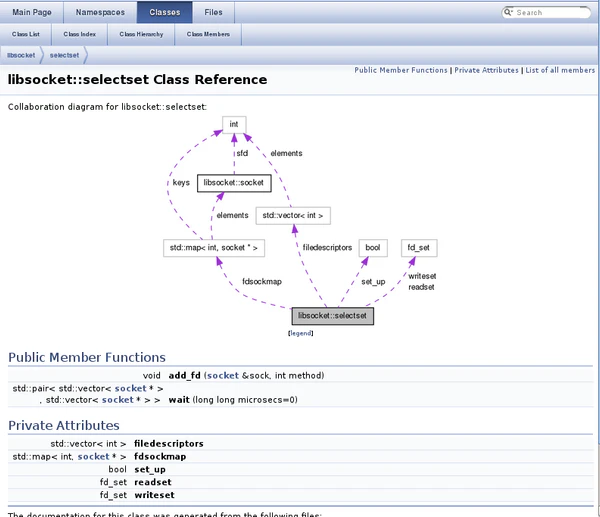Open the Class Members subtab
The image size is (600, 517).
click(x=208, y=34)
